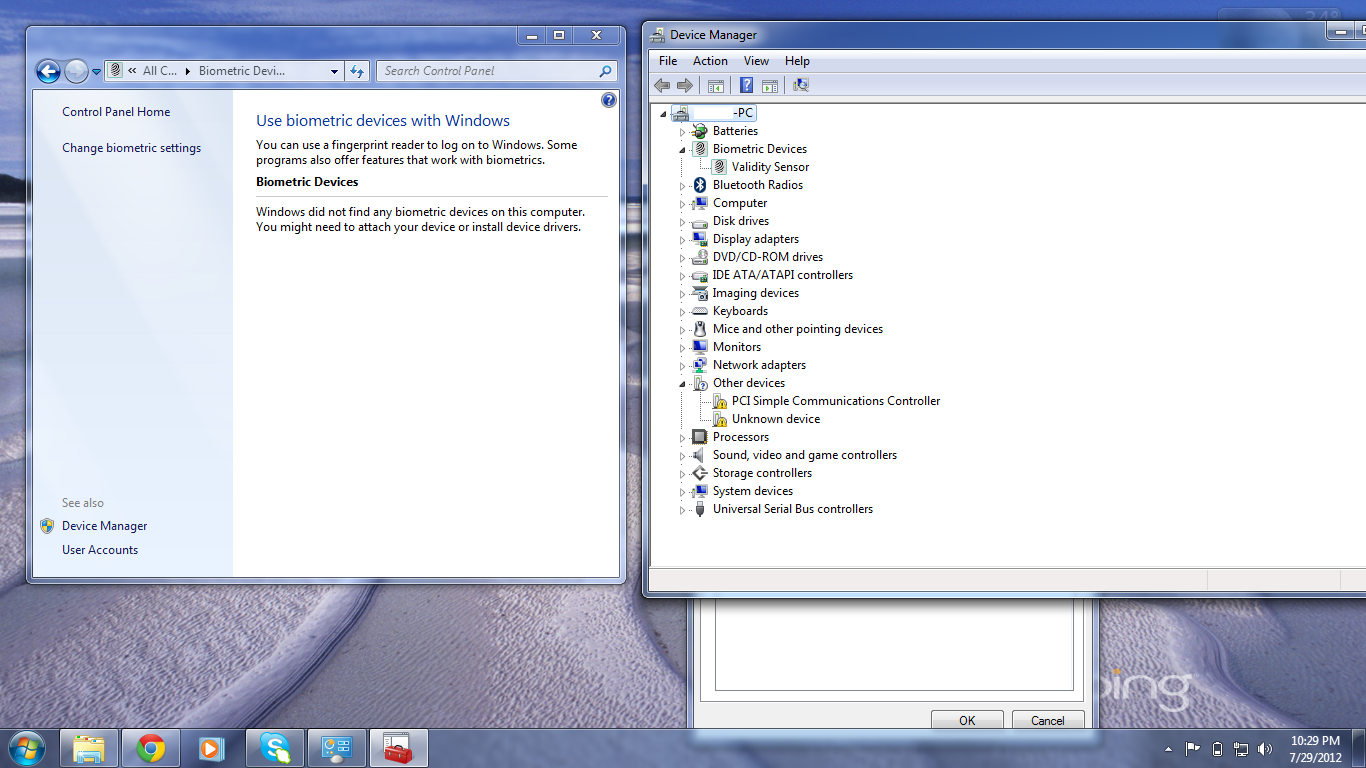Open the Action menu in Device Manager

[710, 61]
